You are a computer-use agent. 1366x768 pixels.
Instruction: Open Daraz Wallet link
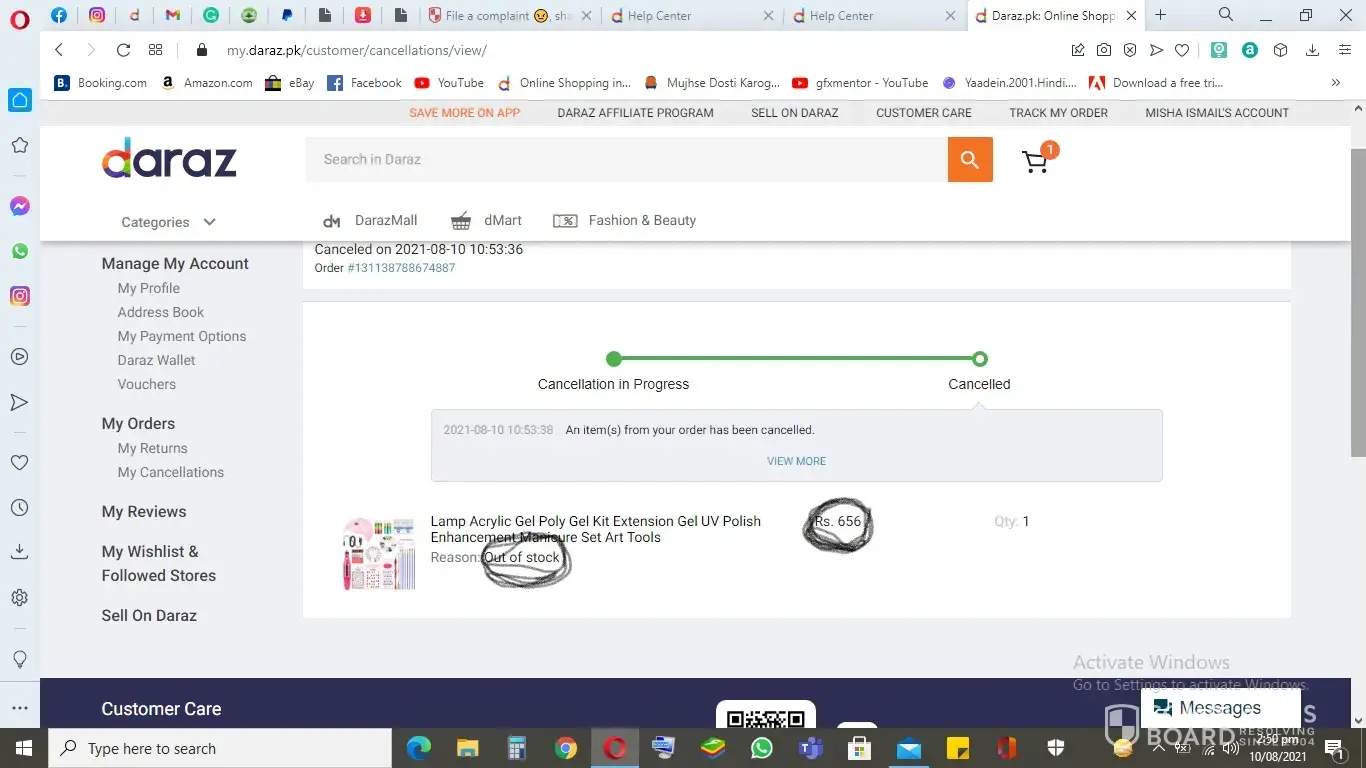tap(156, 360)
